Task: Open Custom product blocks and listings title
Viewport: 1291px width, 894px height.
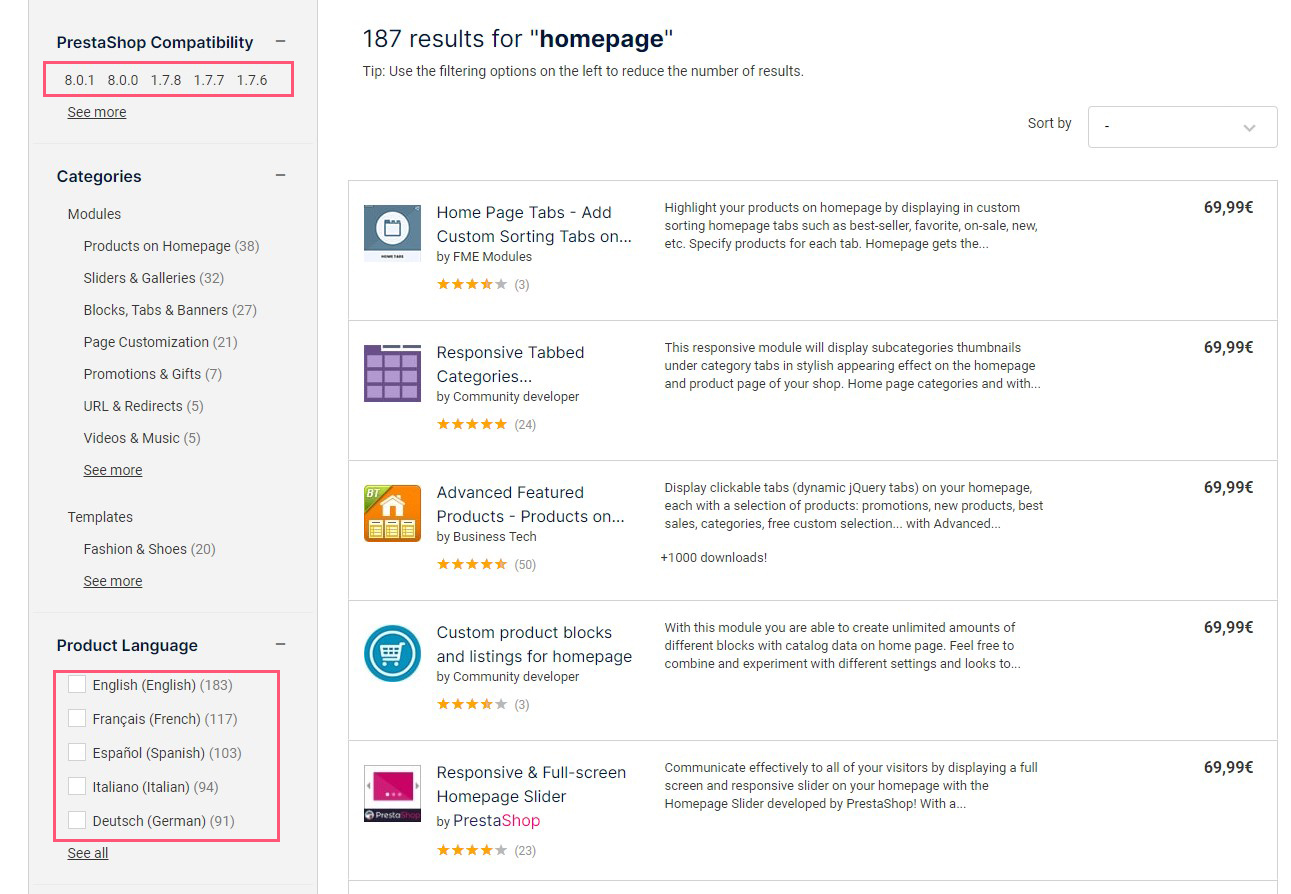Action: 534,644
